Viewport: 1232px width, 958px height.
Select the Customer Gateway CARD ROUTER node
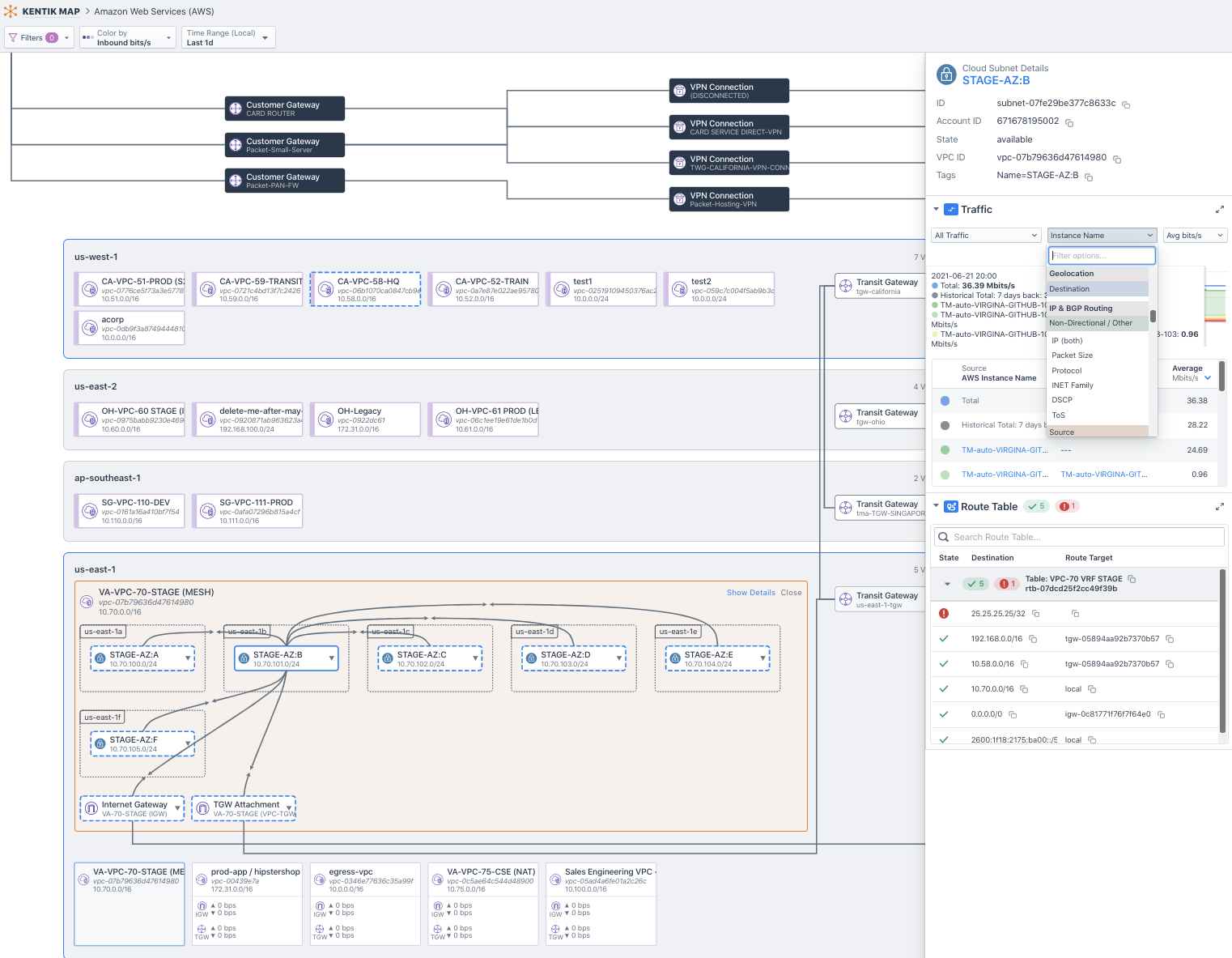click(x=285, y=109)
